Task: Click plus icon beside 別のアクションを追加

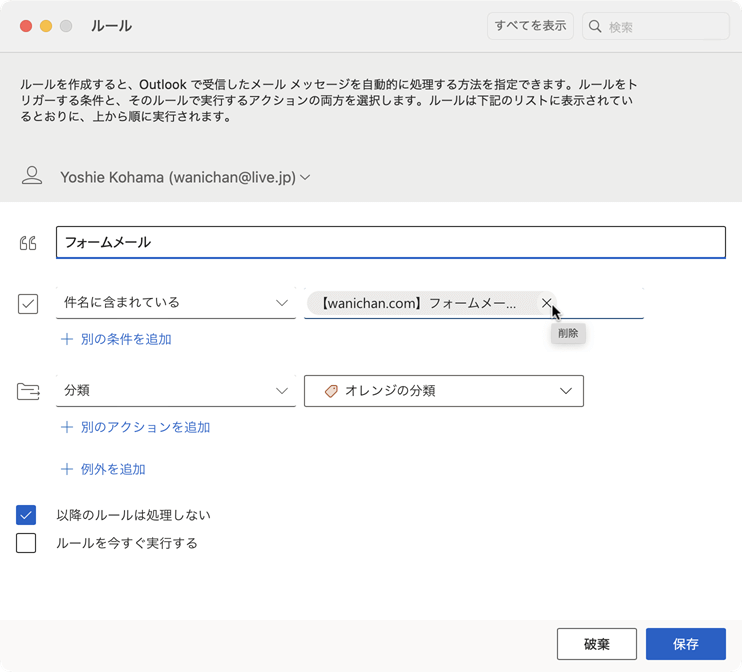Action: (67, 427)
